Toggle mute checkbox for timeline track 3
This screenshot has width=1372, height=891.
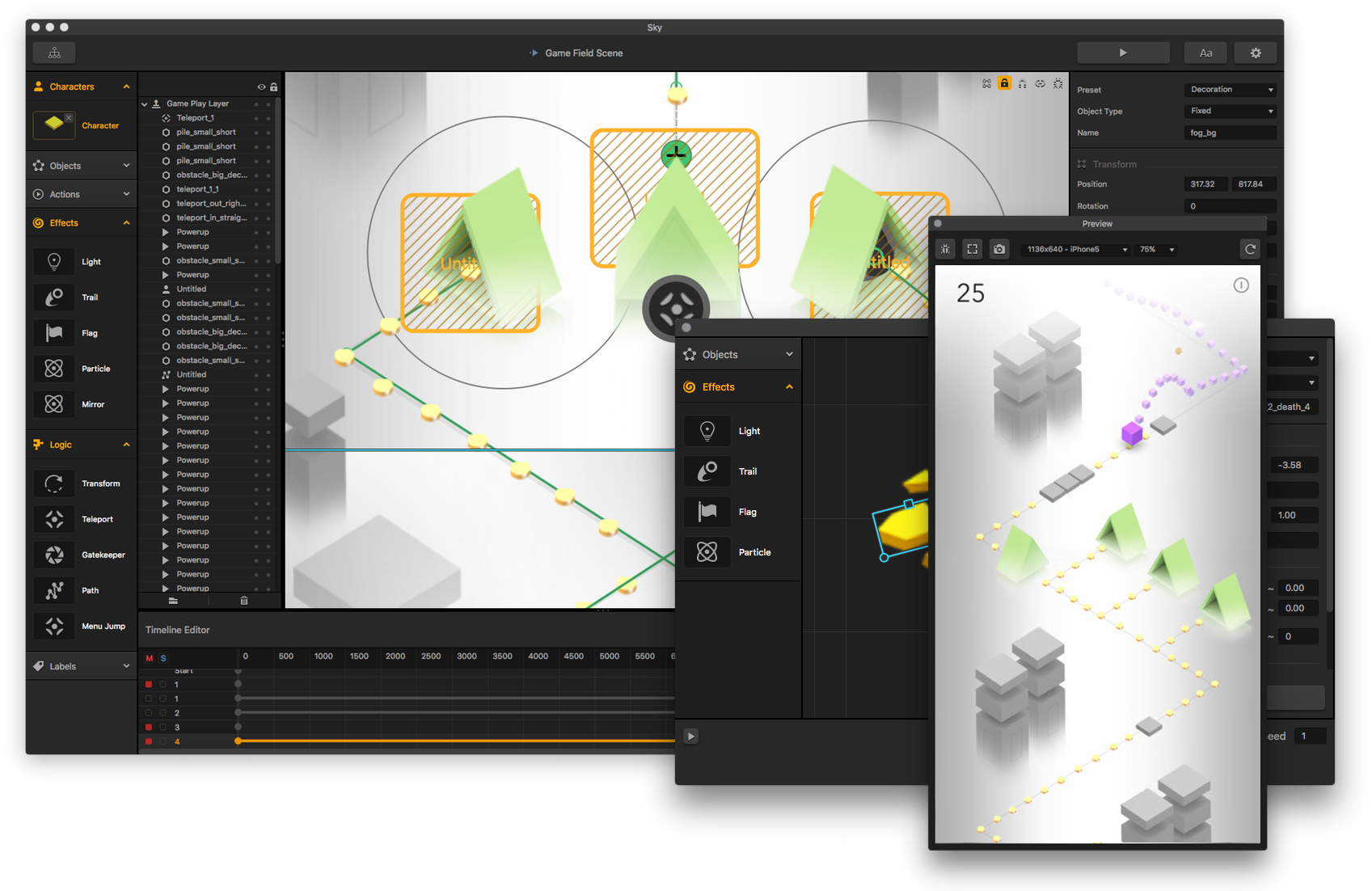[x=149, y=727]
